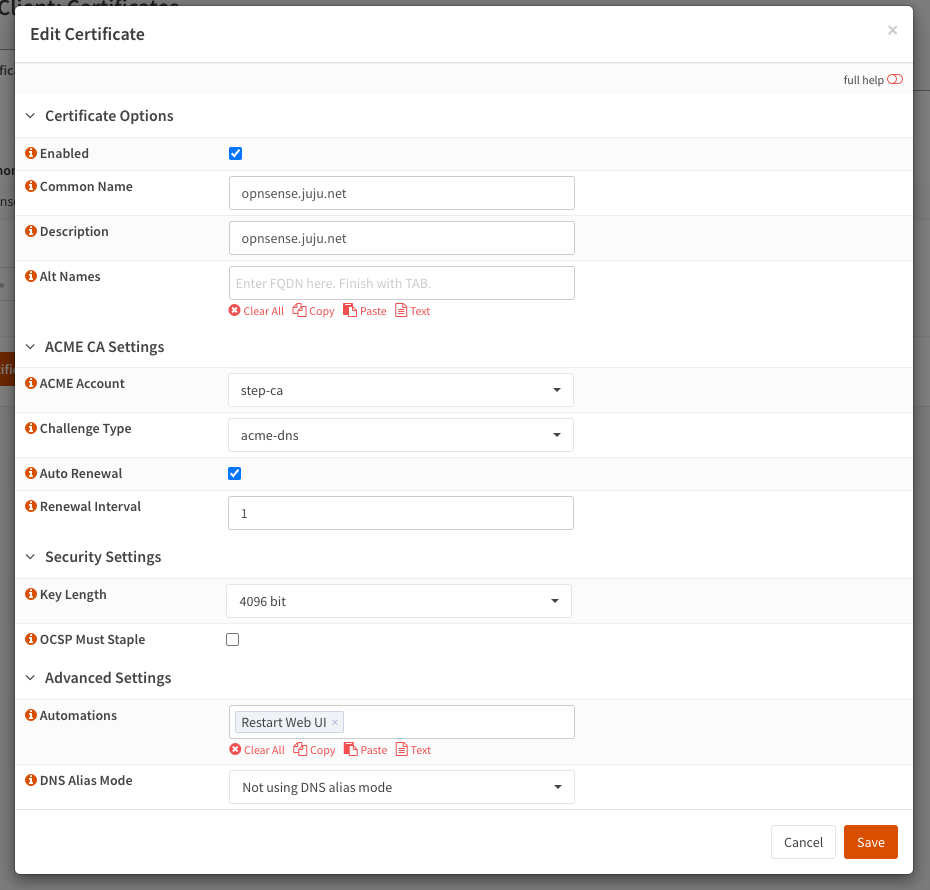
Task: Click the Clear All icon under Alt Names
Action: point(235,311)
